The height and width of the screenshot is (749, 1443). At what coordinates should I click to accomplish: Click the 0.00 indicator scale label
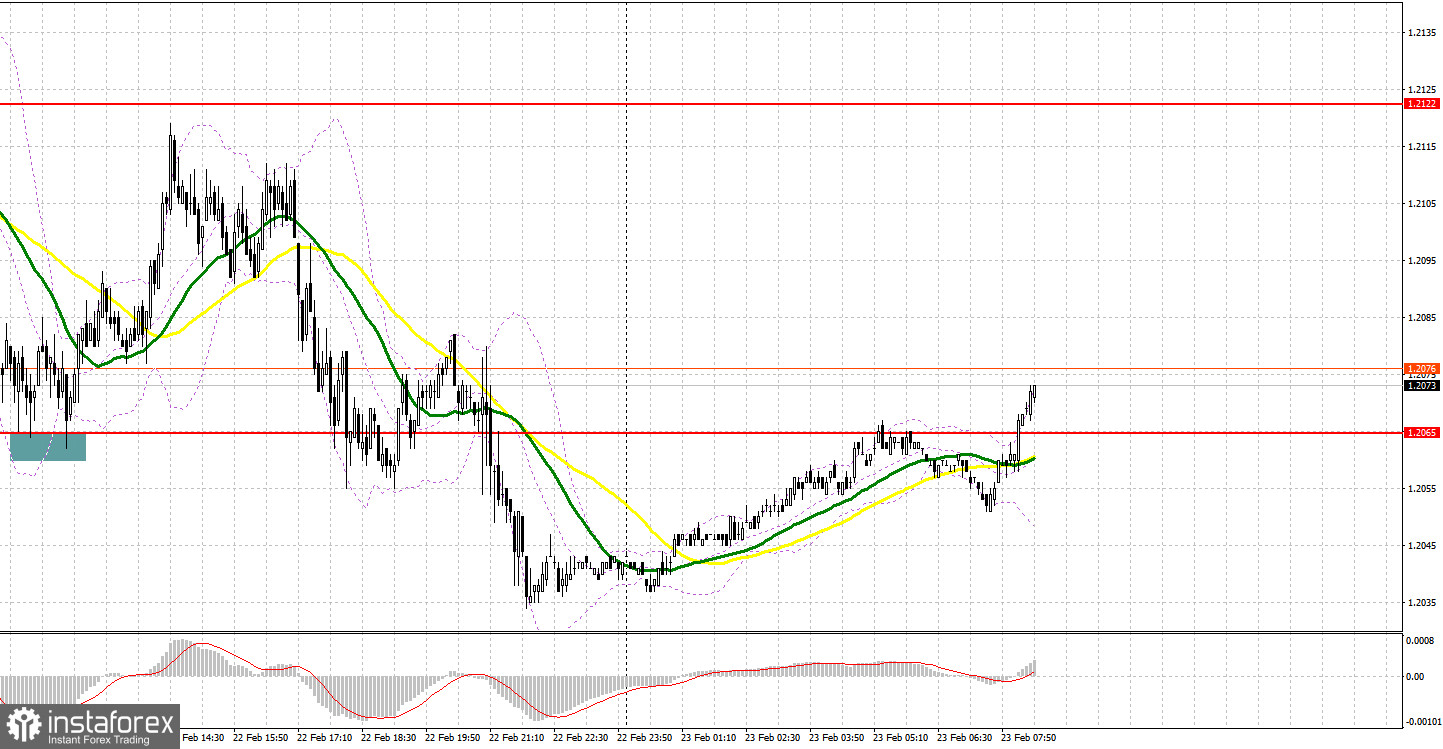click(1416, 677)
